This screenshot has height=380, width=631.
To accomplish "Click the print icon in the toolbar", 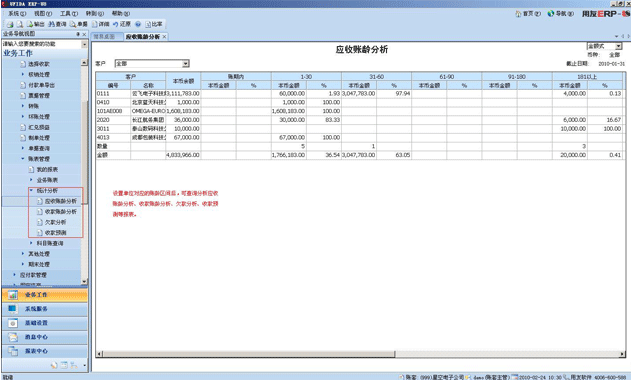I will [x=10, y=25].
